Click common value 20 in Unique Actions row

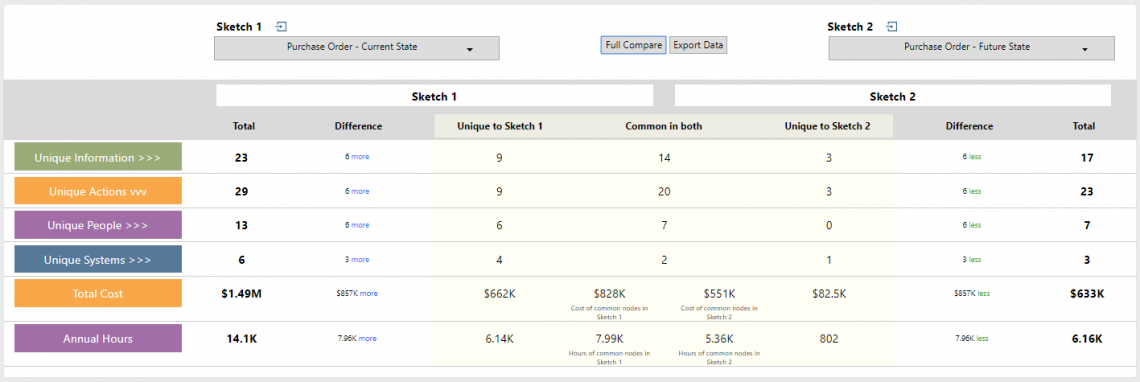pos(664,191)
